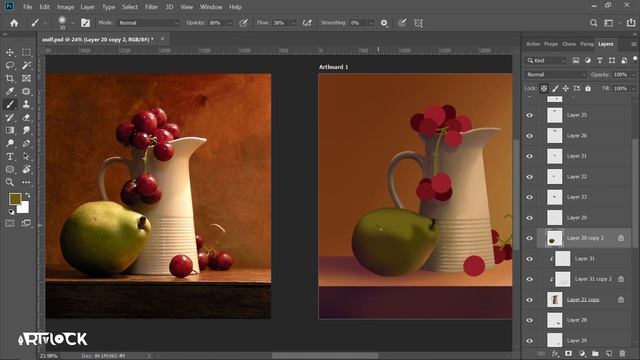The height and width of the screenshot is (360, 640).
Task: Open the Smoothing value dropdown
Action: pos(371,23)
